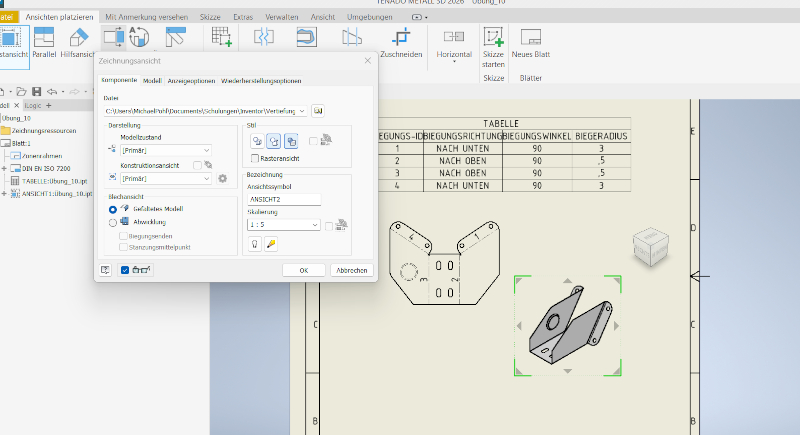This screenshot has height=435, width=800.
Task: Select the Hilfsansicht tool in ribbon
Action: click(78, 42)
